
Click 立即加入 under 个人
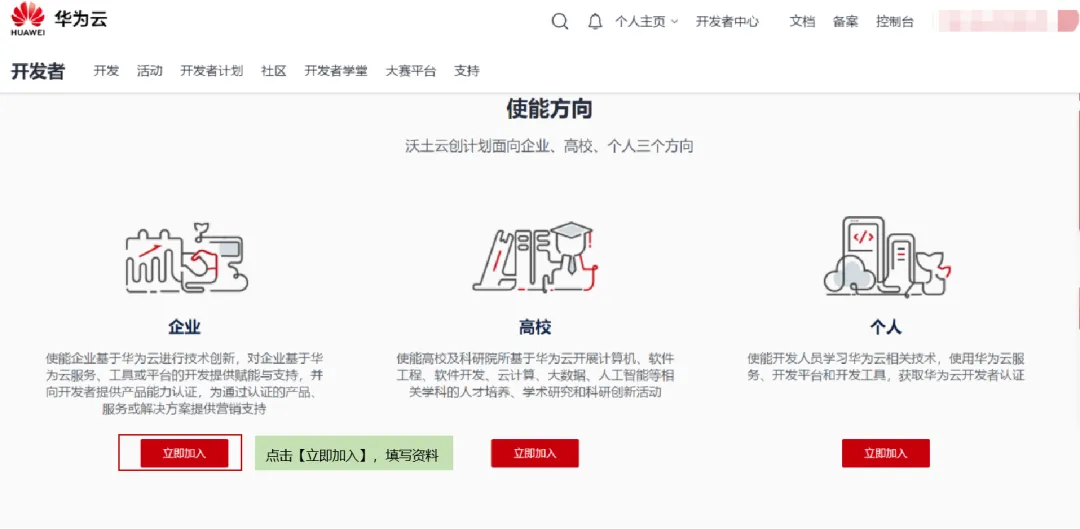886,453
